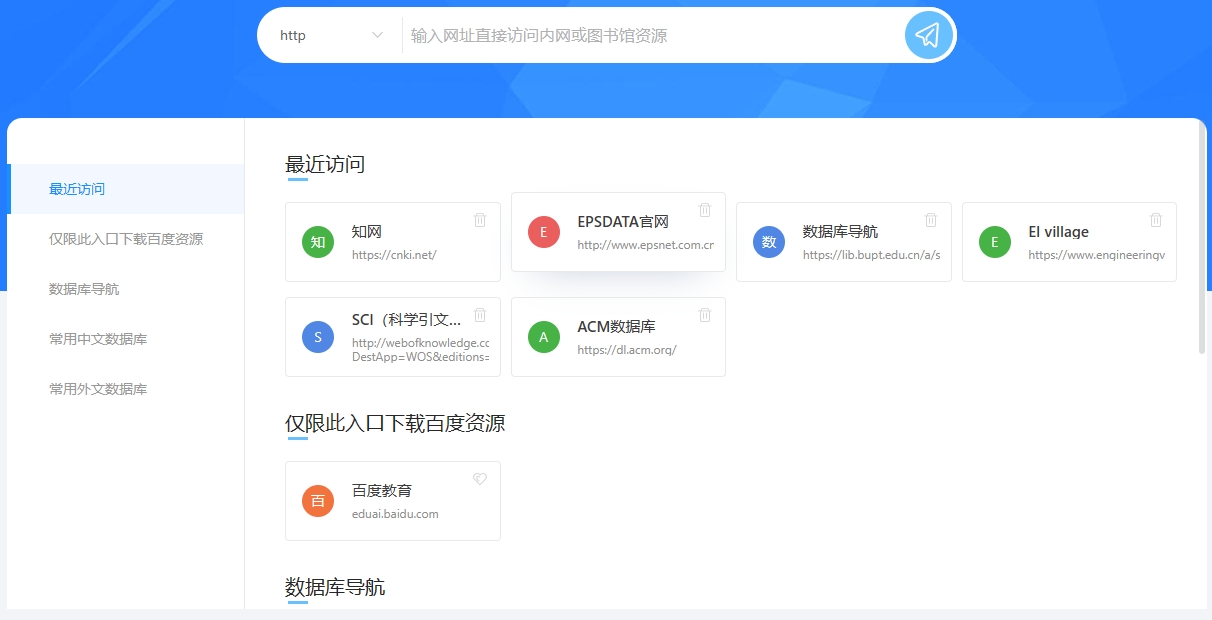Open the 知网 card title

[x=367, y=232]
